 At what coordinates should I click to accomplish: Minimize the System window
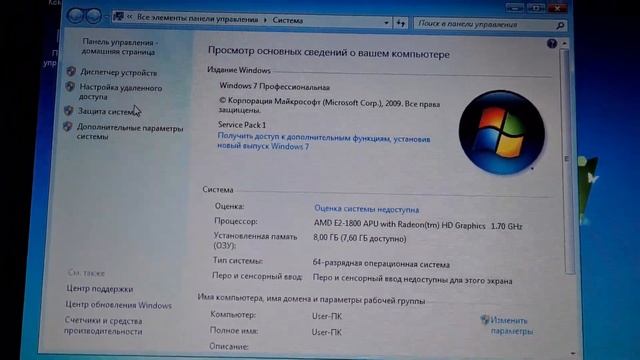pos(515,8)
